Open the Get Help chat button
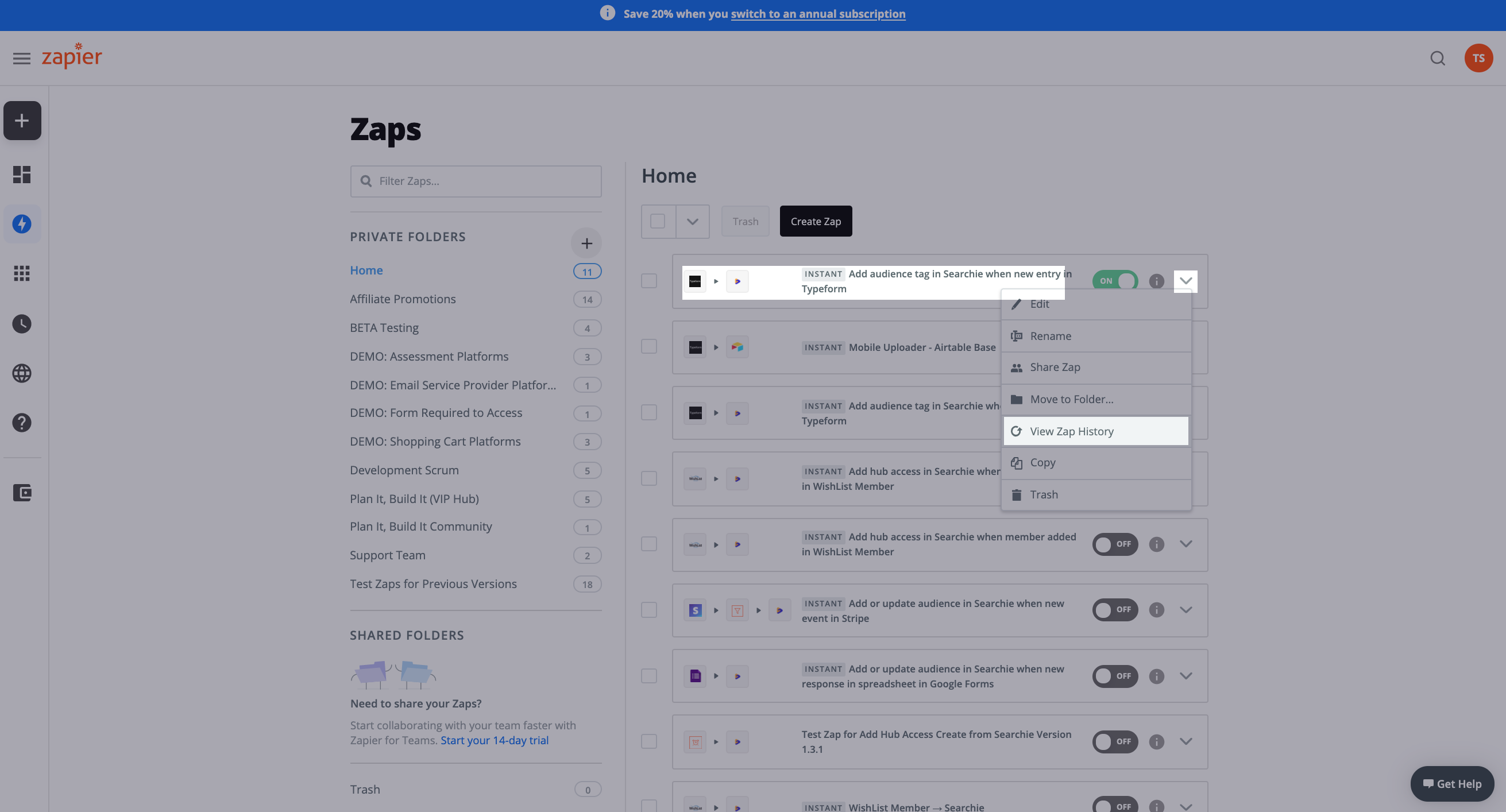Image resolution: width=1506 pixels, height=812 pixels. (1452, 784)
